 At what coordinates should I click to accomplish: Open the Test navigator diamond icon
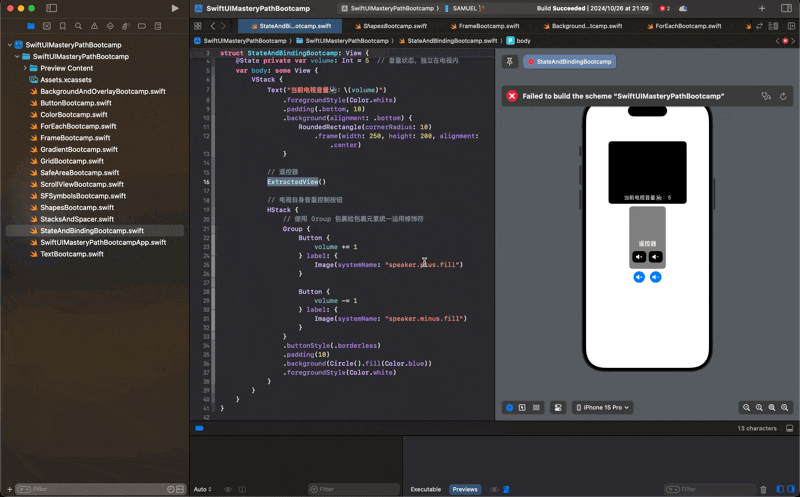click(x=110, y=26)
